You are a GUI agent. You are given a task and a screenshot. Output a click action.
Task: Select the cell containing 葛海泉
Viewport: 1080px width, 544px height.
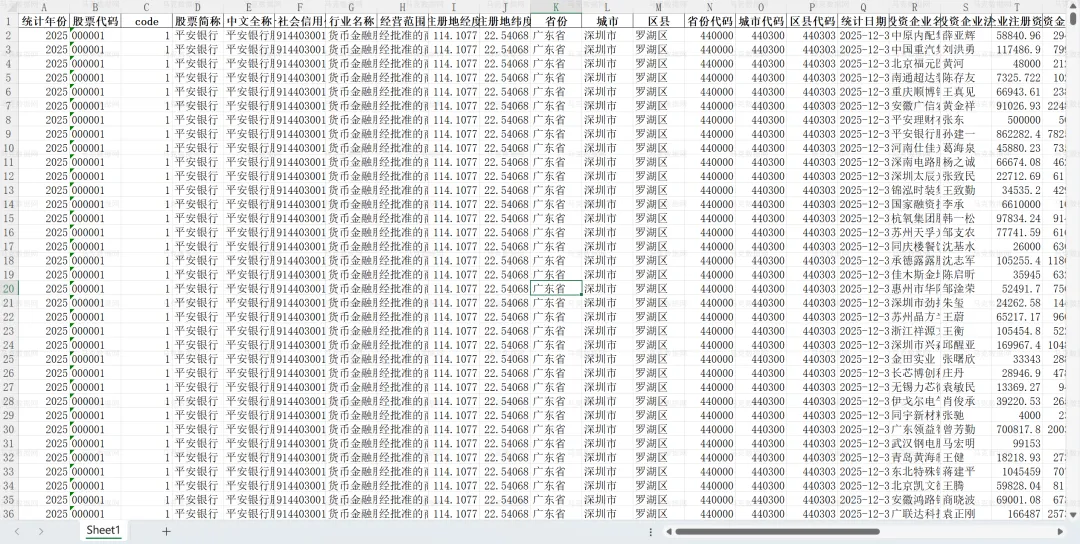click(x=966, y=147)
